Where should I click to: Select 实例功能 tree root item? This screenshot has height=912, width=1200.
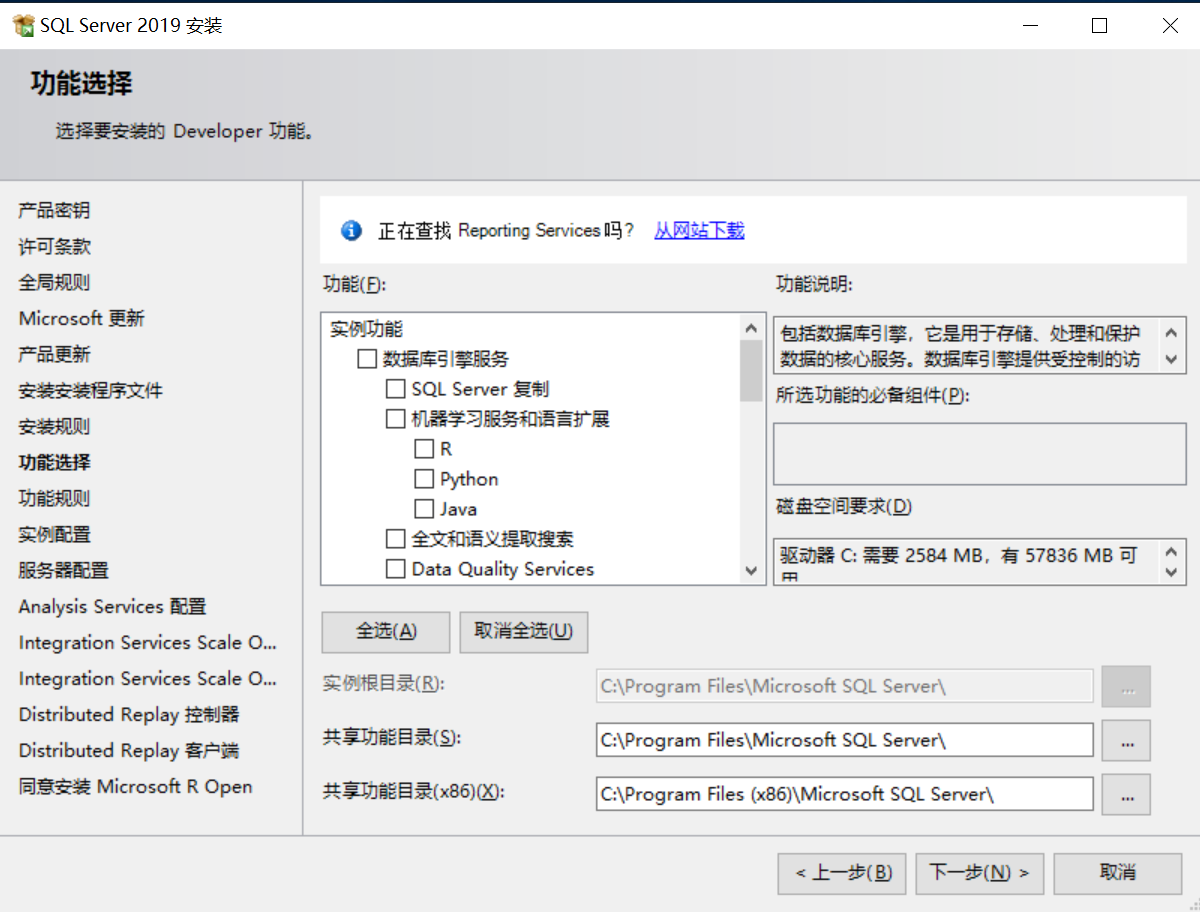[367, 329]
